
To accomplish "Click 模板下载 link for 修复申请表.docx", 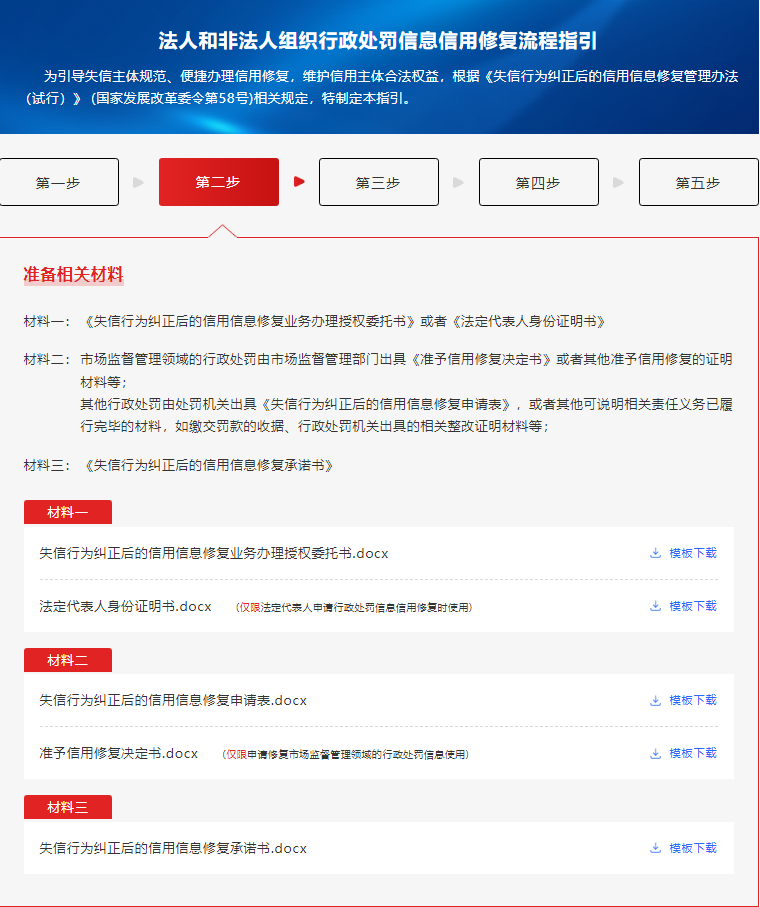I will point(693,700).
